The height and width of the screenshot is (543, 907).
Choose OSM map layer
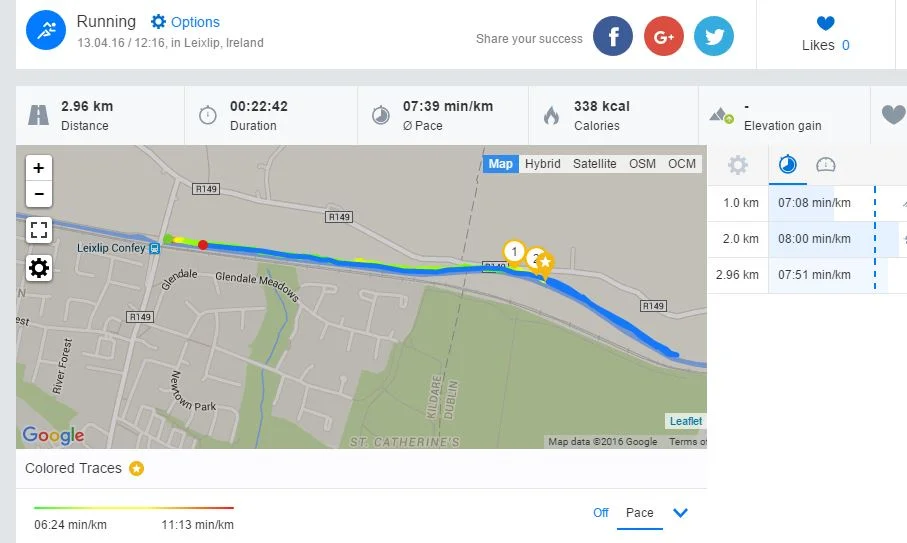[642, 164]
